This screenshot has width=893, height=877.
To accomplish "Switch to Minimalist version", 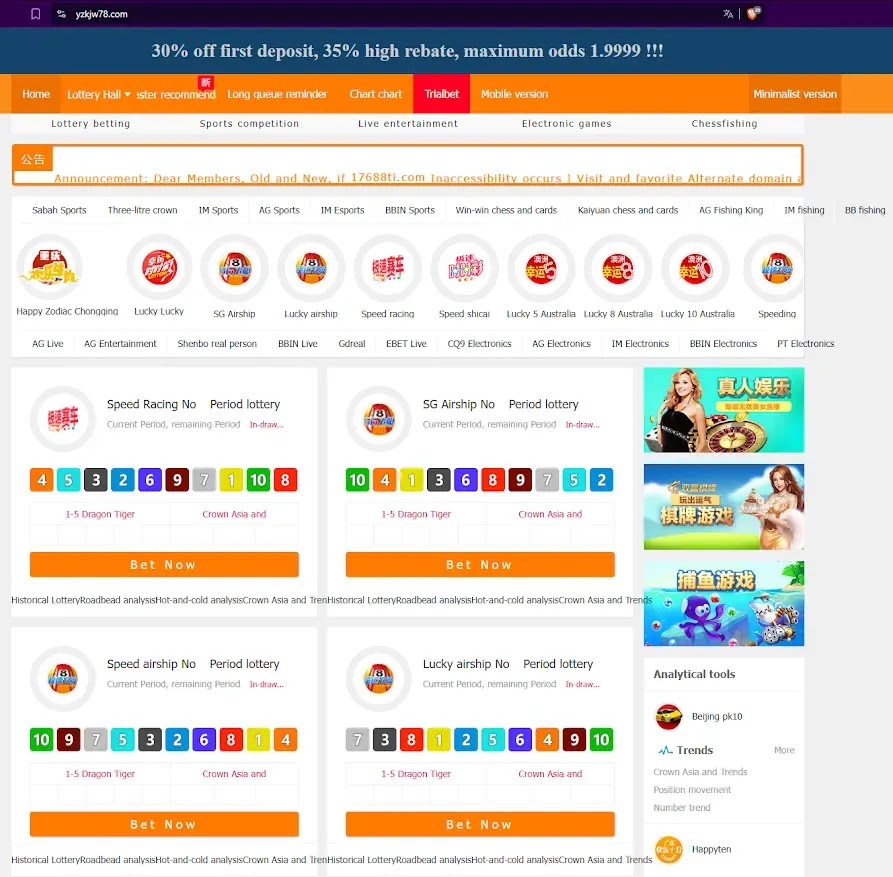I will tap(795, 94).
